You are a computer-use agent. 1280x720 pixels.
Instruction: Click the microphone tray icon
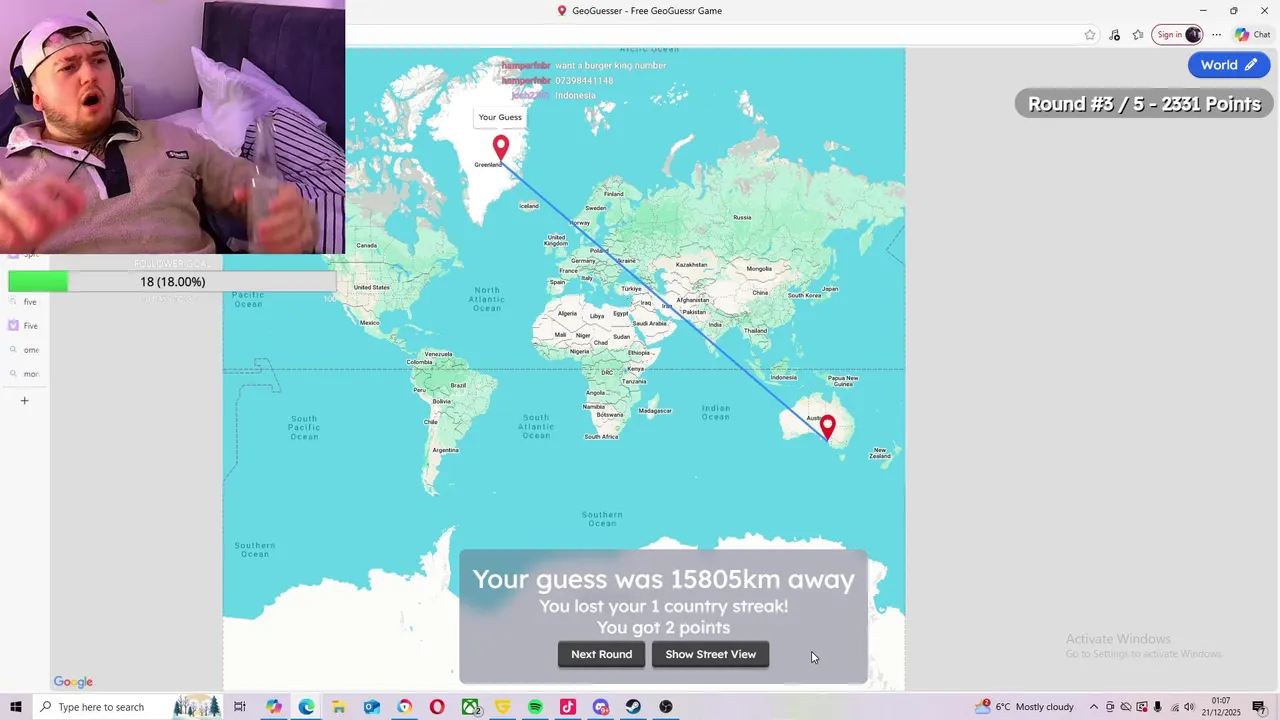(x=1157, y=707)
